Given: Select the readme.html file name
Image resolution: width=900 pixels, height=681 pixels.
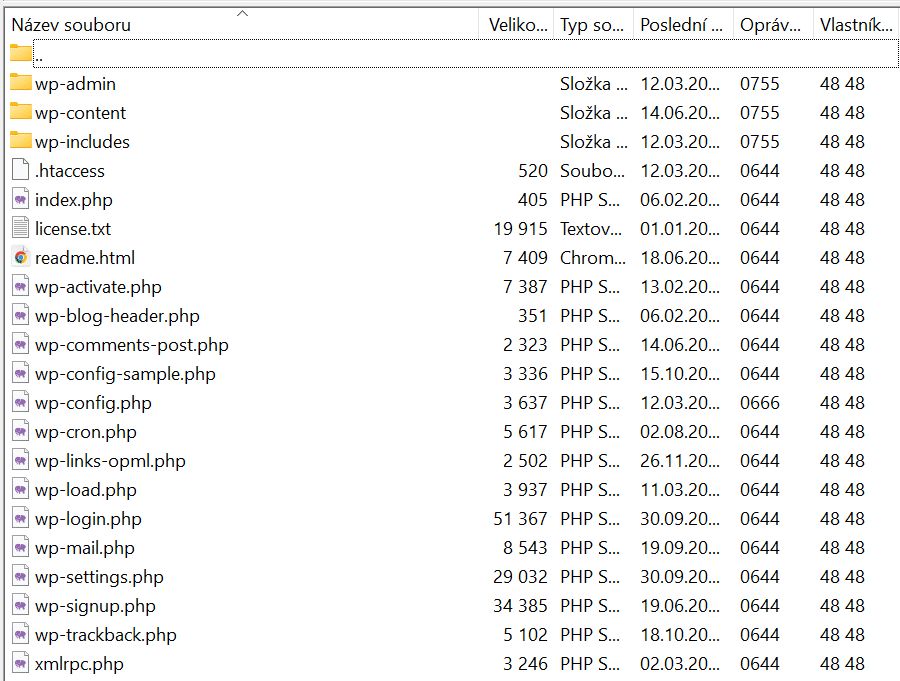Looking at the screenshot, I should click(85, 258).
